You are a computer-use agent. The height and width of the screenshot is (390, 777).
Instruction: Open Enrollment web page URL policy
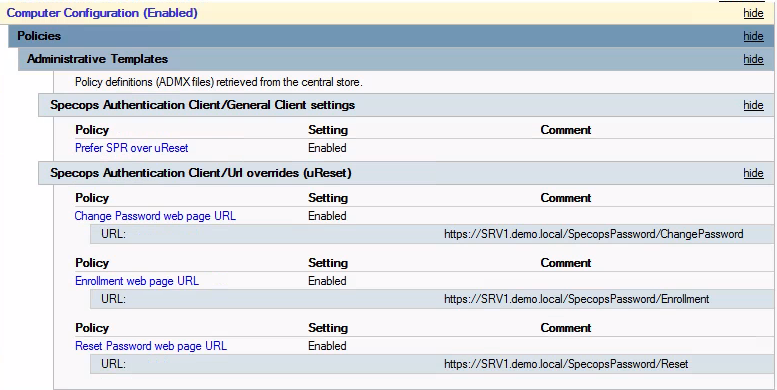click(x=137, y=281)
